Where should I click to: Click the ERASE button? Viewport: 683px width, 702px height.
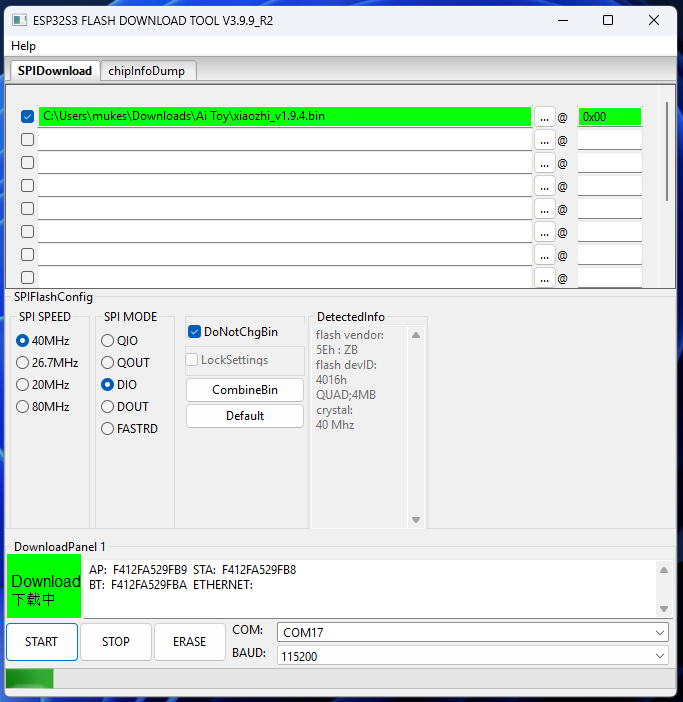coord(190,642)
